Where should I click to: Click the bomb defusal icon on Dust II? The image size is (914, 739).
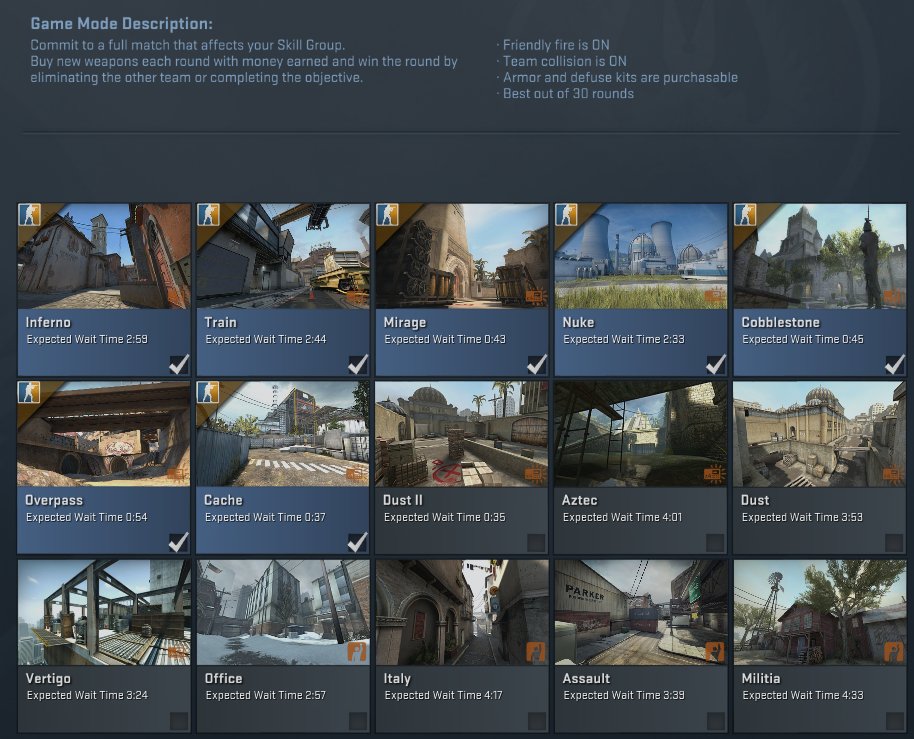[536, 476]
